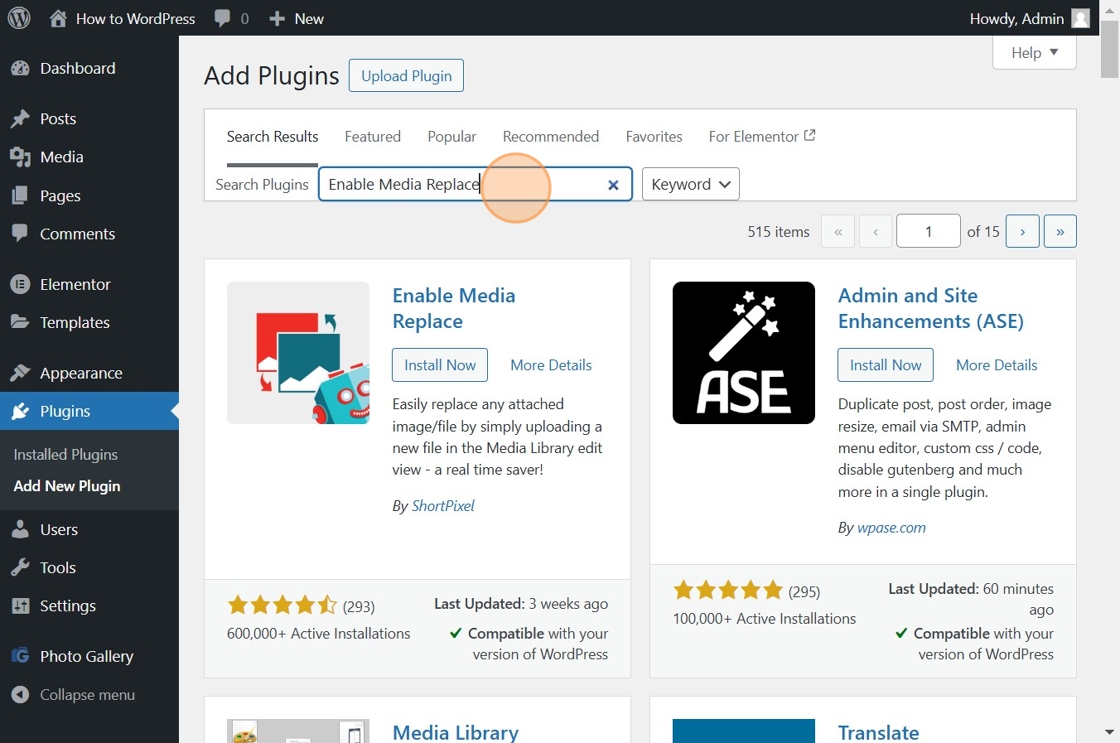This screenshot has height=743, width=1120.
Task: Click the plus New icon
Action: [x=277, y=19]
